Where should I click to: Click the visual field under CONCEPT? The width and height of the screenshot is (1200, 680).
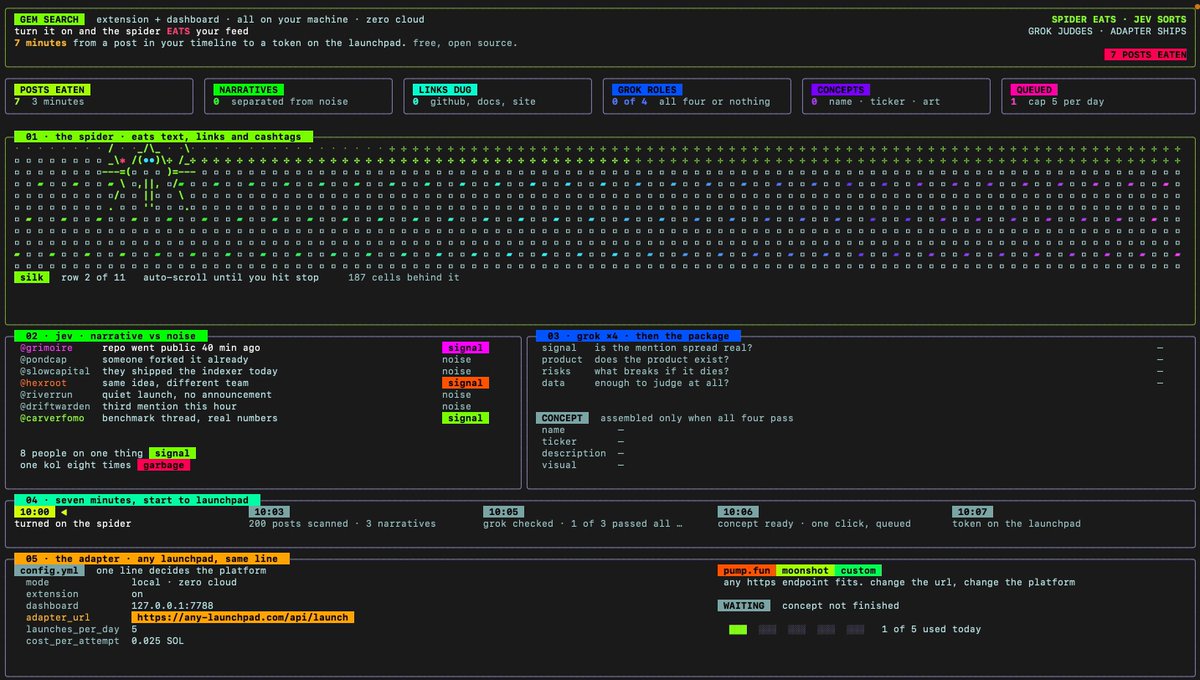point(583,465)
